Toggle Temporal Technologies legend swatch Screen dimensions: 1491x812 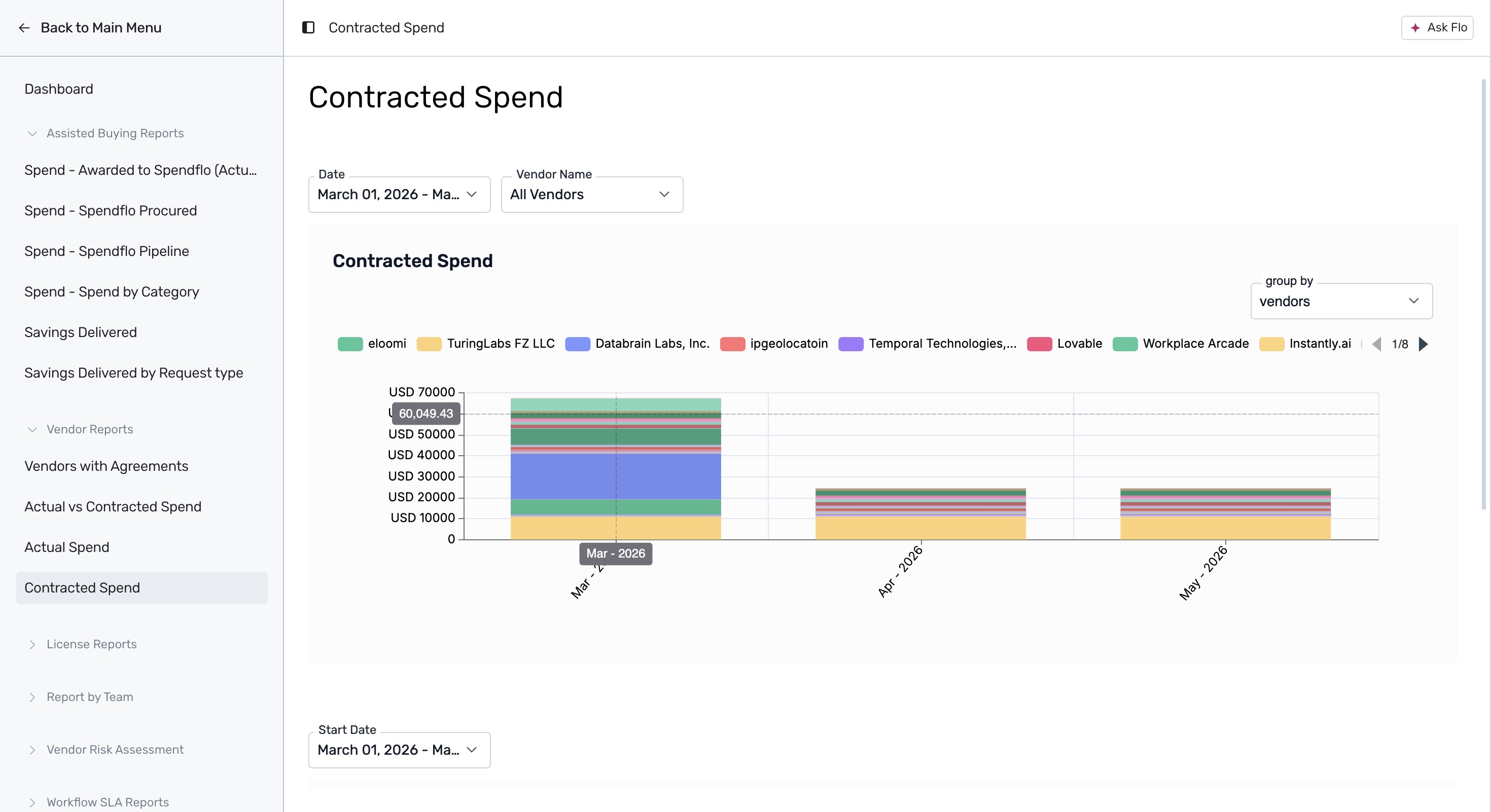click(x=851, y=344)
